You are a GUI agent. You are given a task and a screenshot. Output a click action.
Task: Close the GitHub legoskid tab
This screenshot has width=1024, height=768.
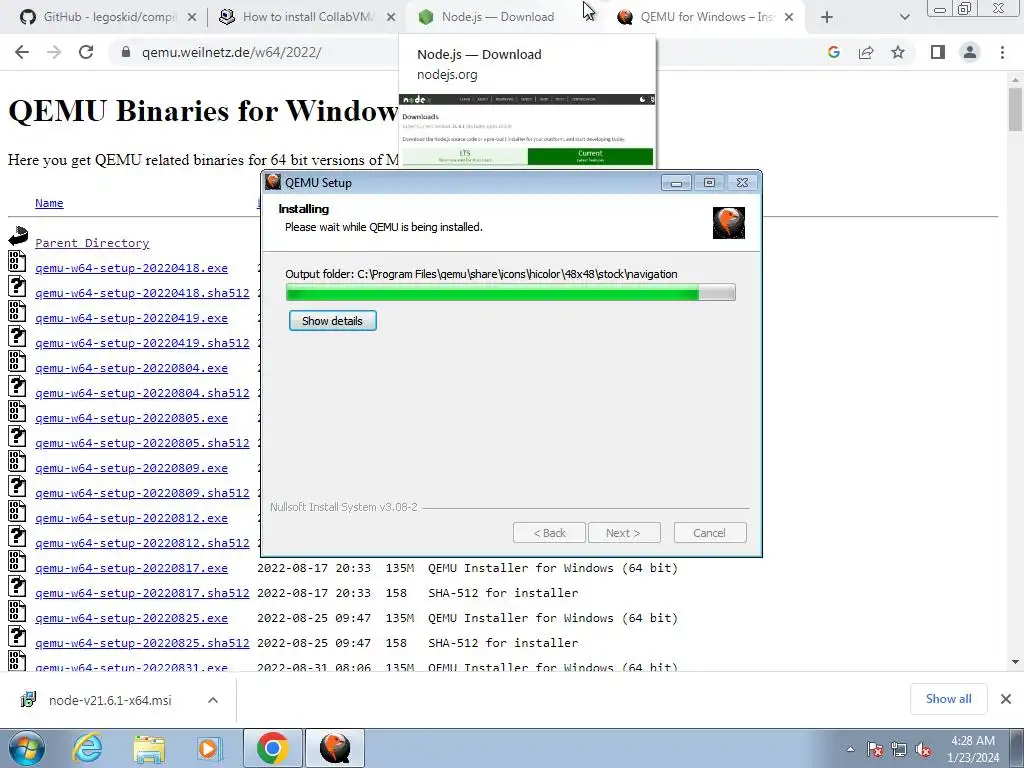pyautogui.click(x=192, y=17)
